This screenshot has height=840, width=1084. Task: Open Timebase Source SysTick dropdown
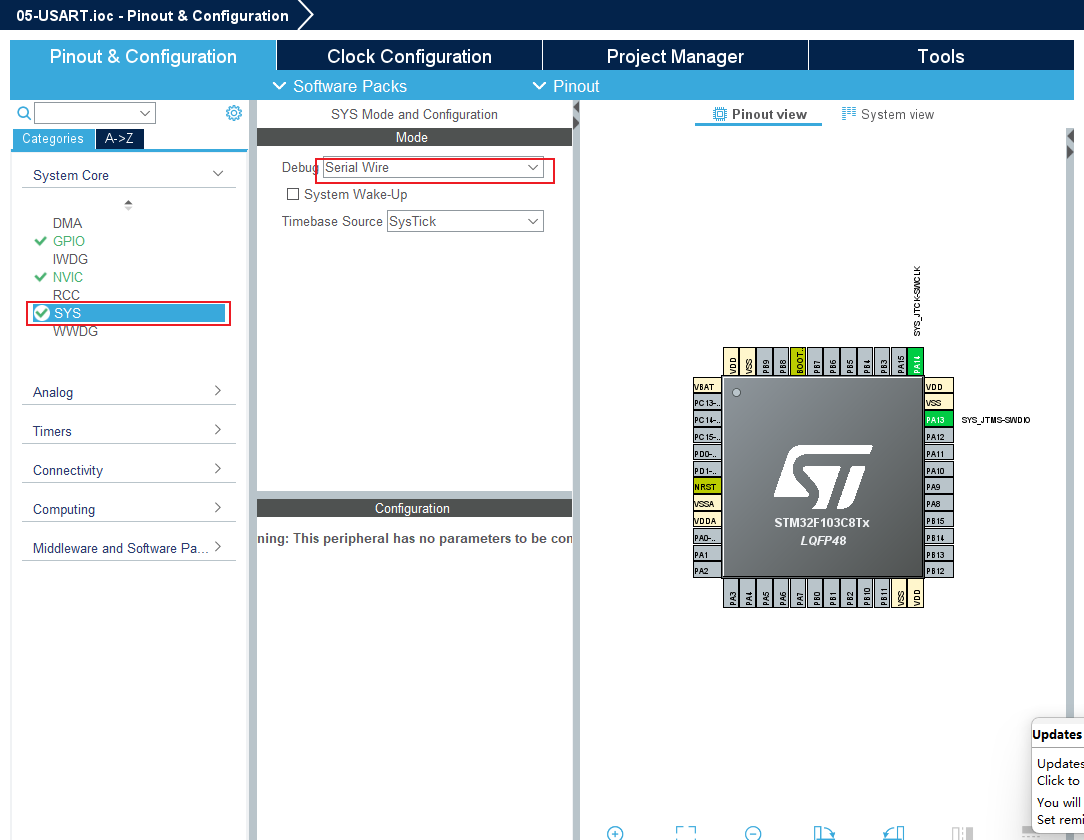(465, 221)
